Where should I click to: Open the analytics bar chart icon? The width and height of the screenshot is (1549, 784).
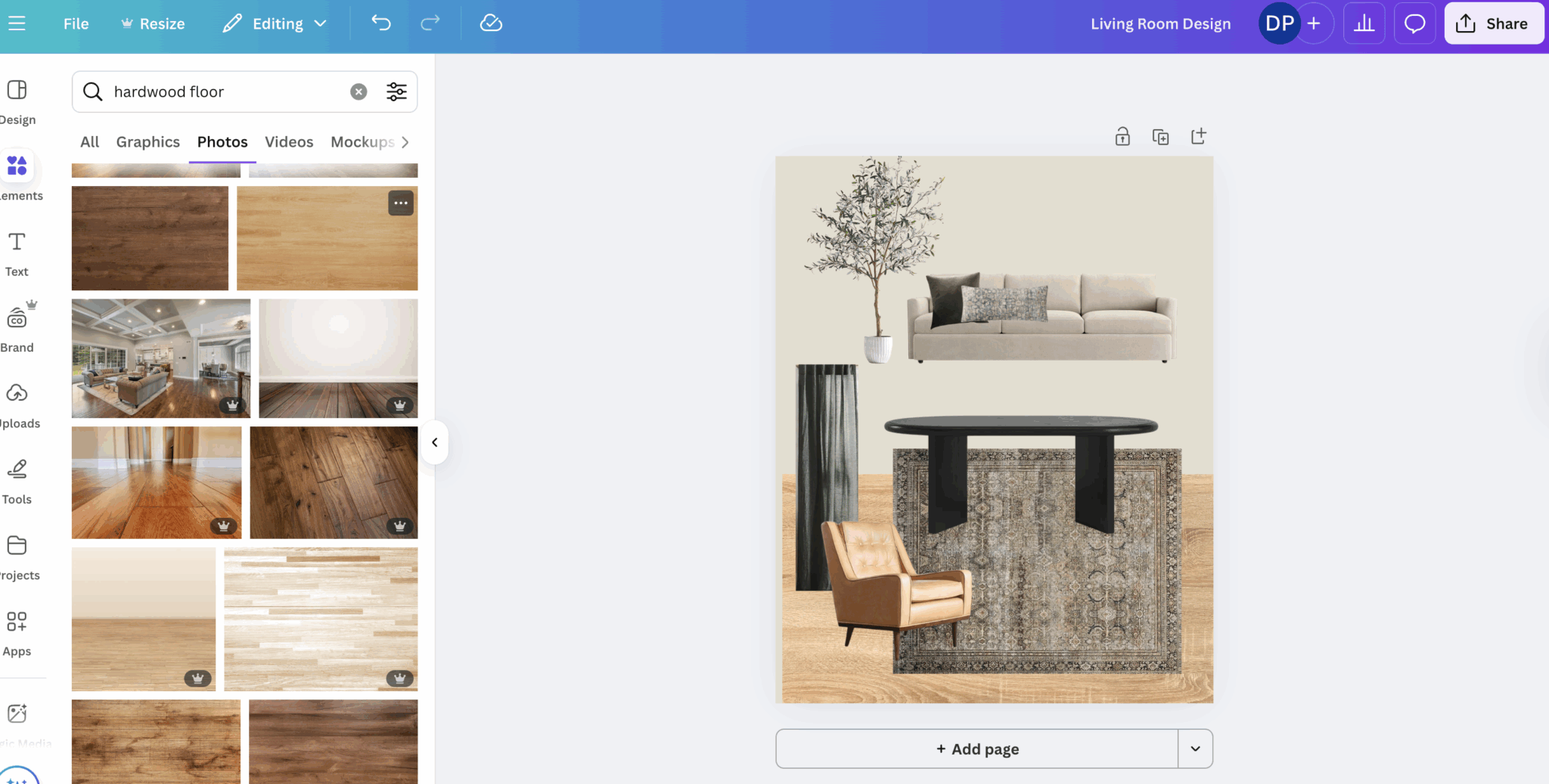click(1364, 23)
